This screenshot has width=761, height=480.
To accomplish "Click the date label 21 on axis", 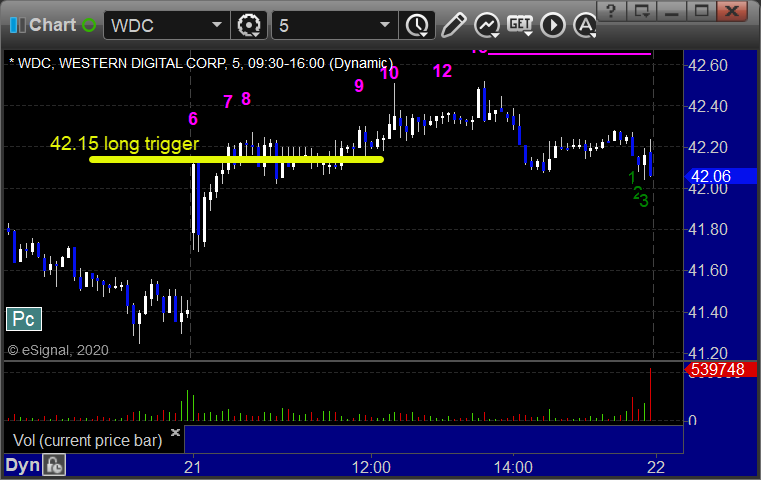I will tap(192, 467).
